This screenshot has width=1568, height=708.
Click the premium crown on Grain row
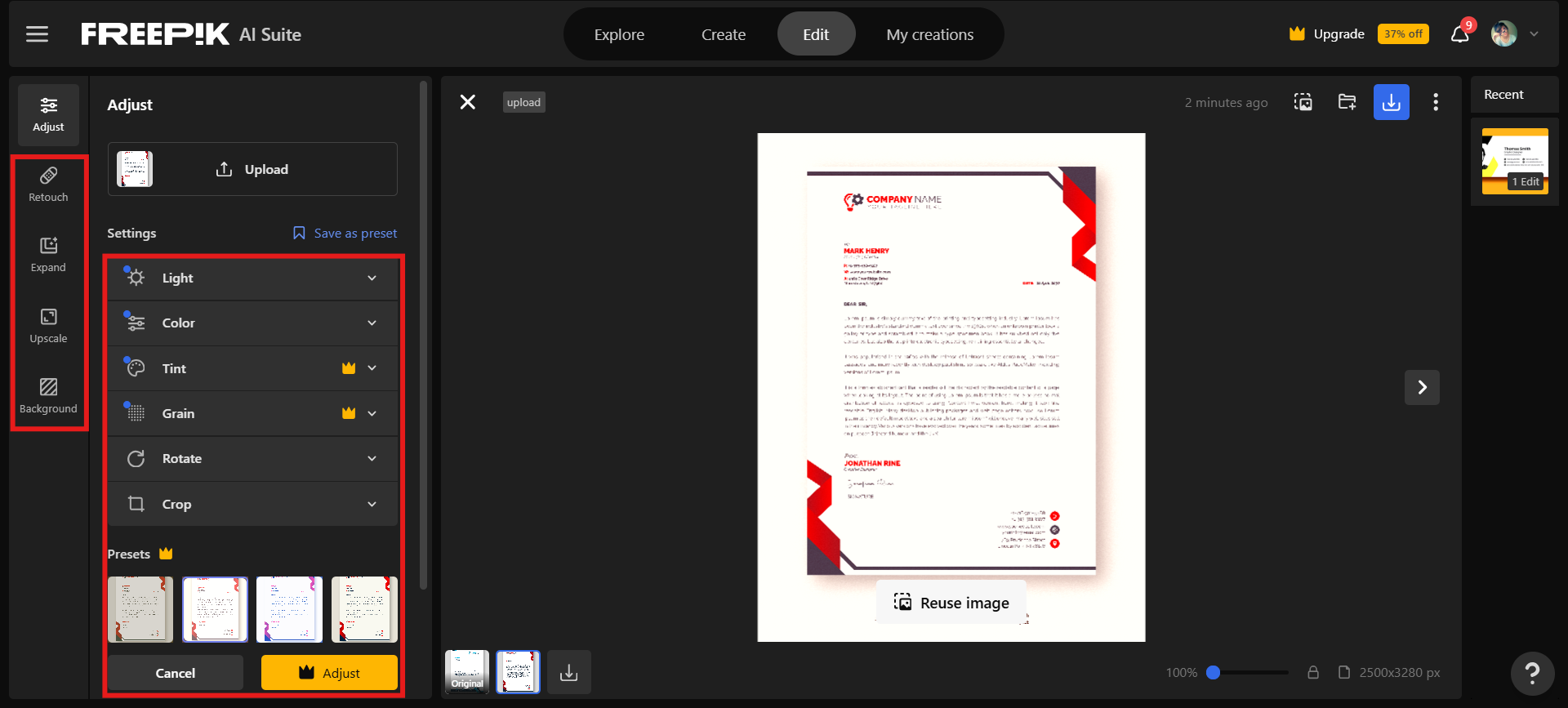coord(349,413)
